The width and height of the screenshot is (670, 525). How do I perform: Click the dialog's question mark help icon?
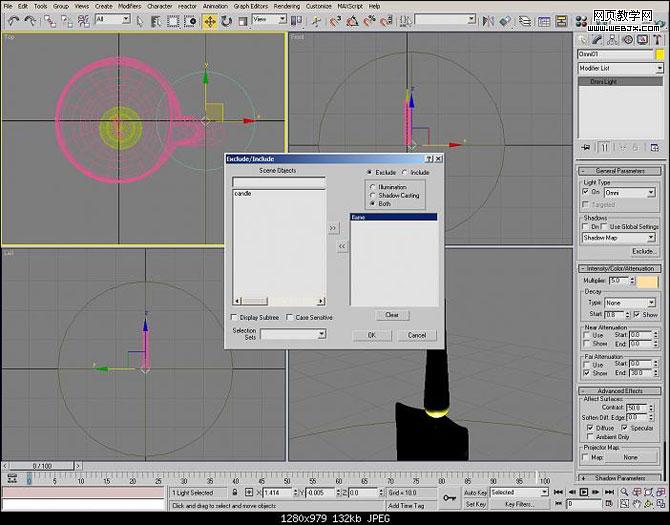[428, 159]
